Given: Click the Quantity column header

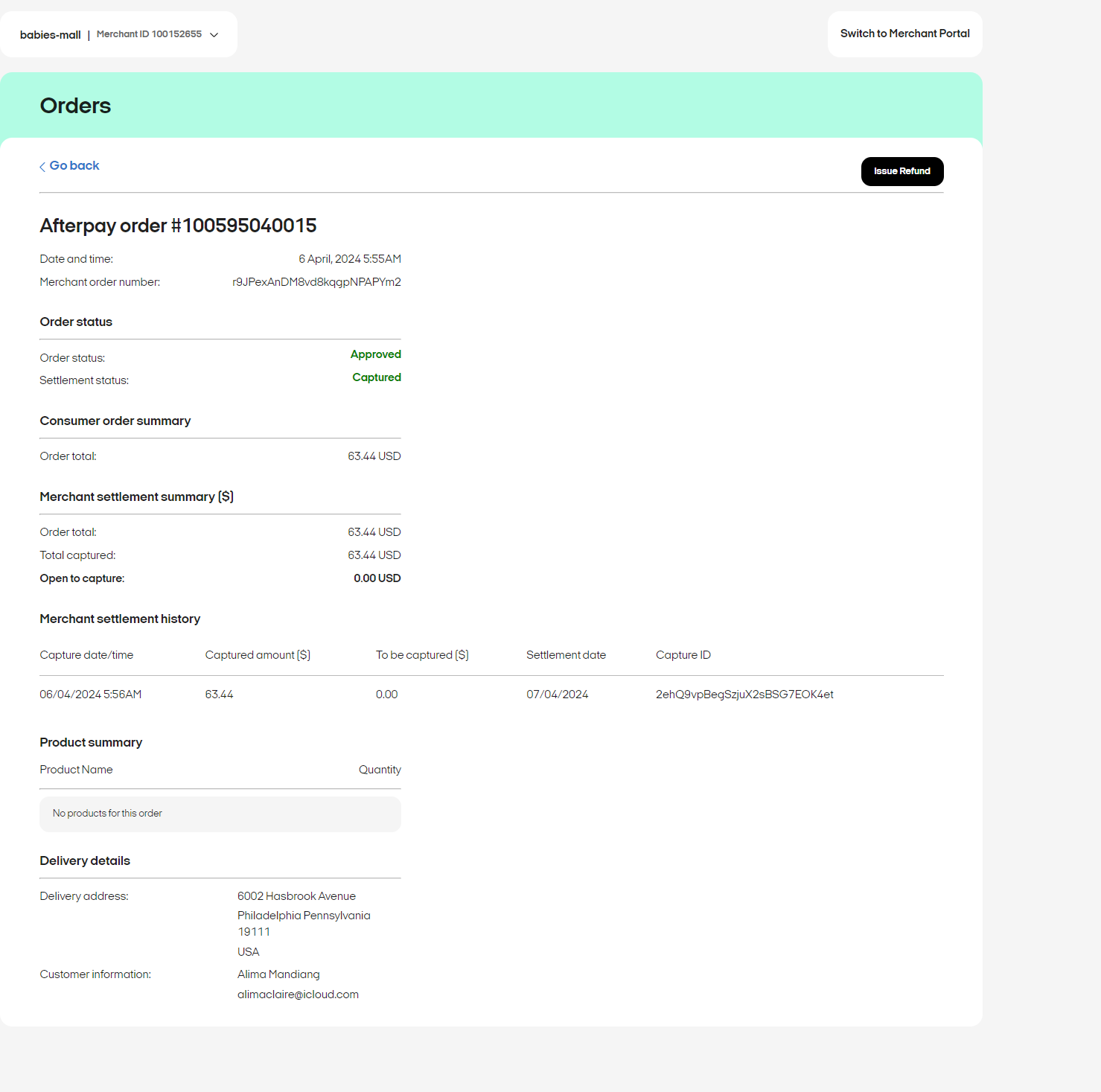Looking at the screenshot, I should click(x=380, y=770).
